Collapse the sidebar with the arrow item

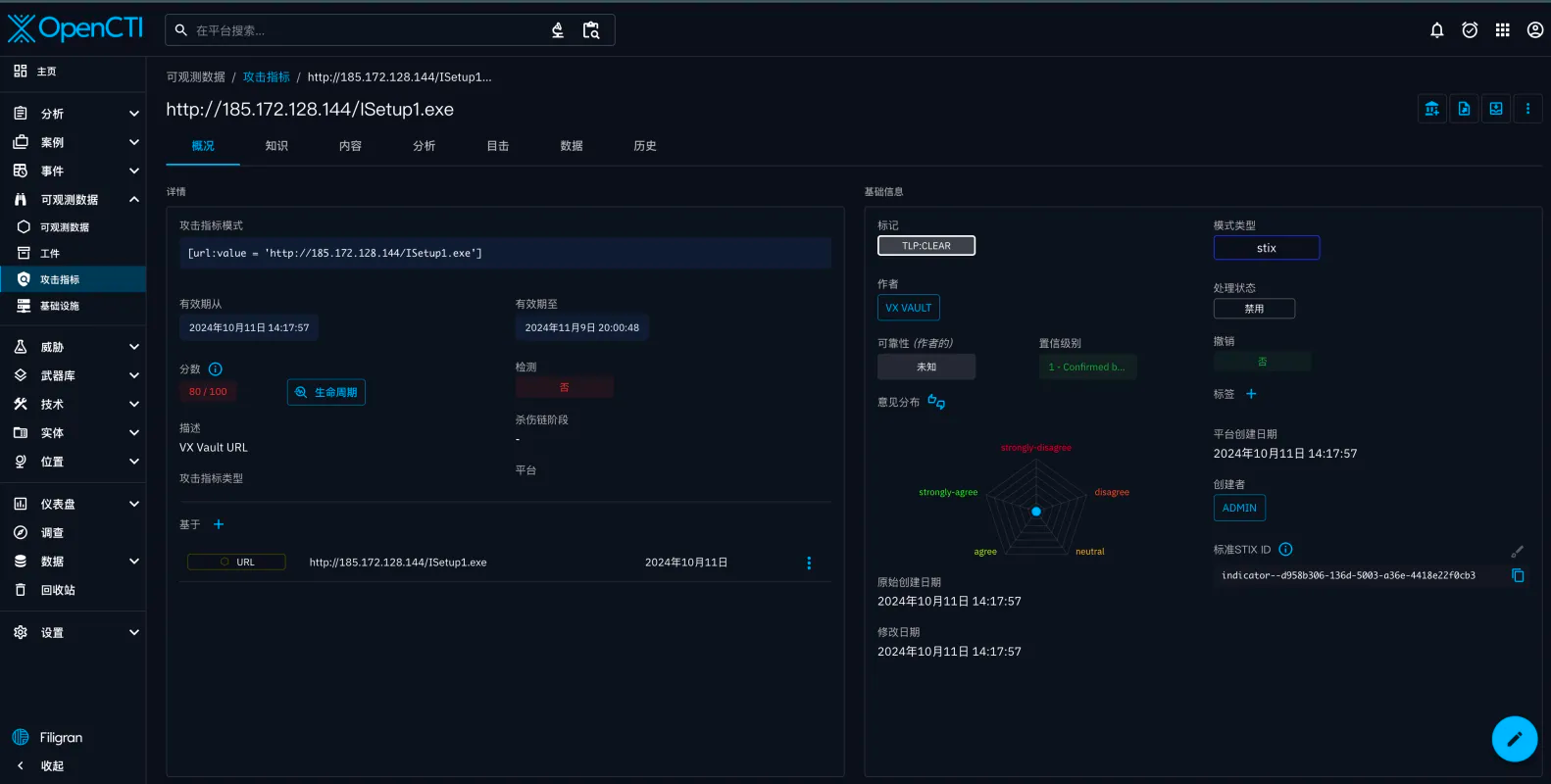tap(73, 766)
